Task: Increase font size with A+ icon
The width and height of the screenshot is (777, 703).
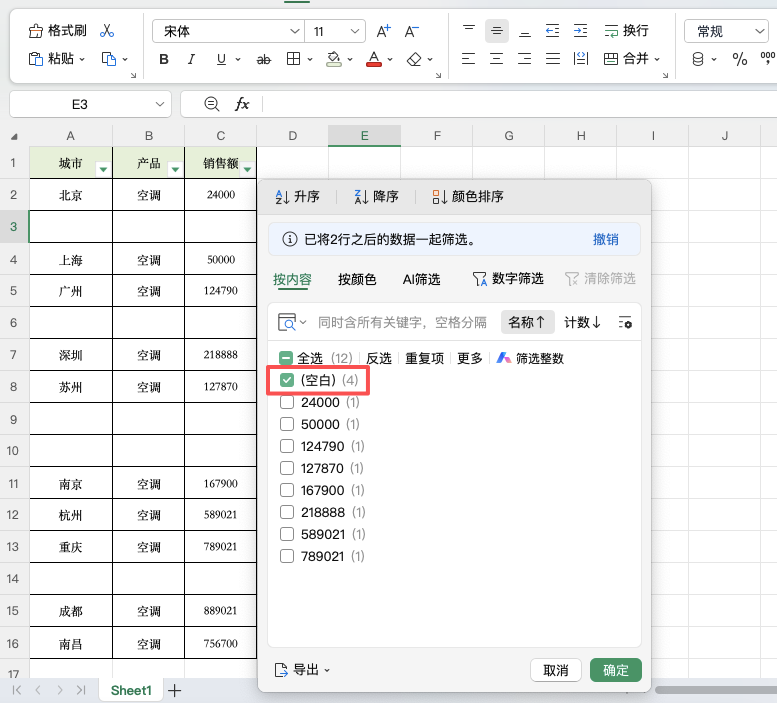Action: [x=384, y=31]
